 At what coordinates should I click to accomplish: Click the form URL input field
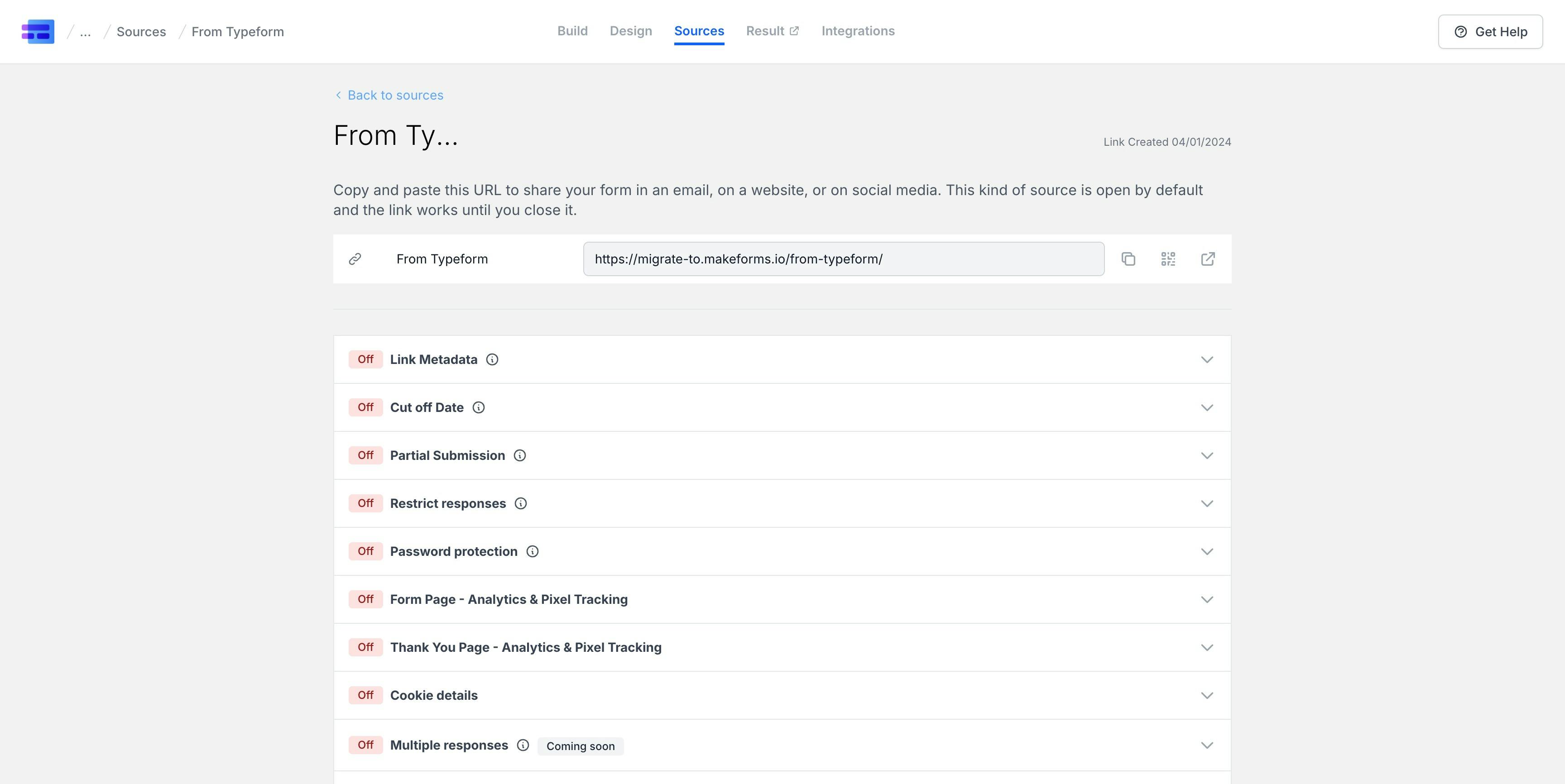coord(844,259)
